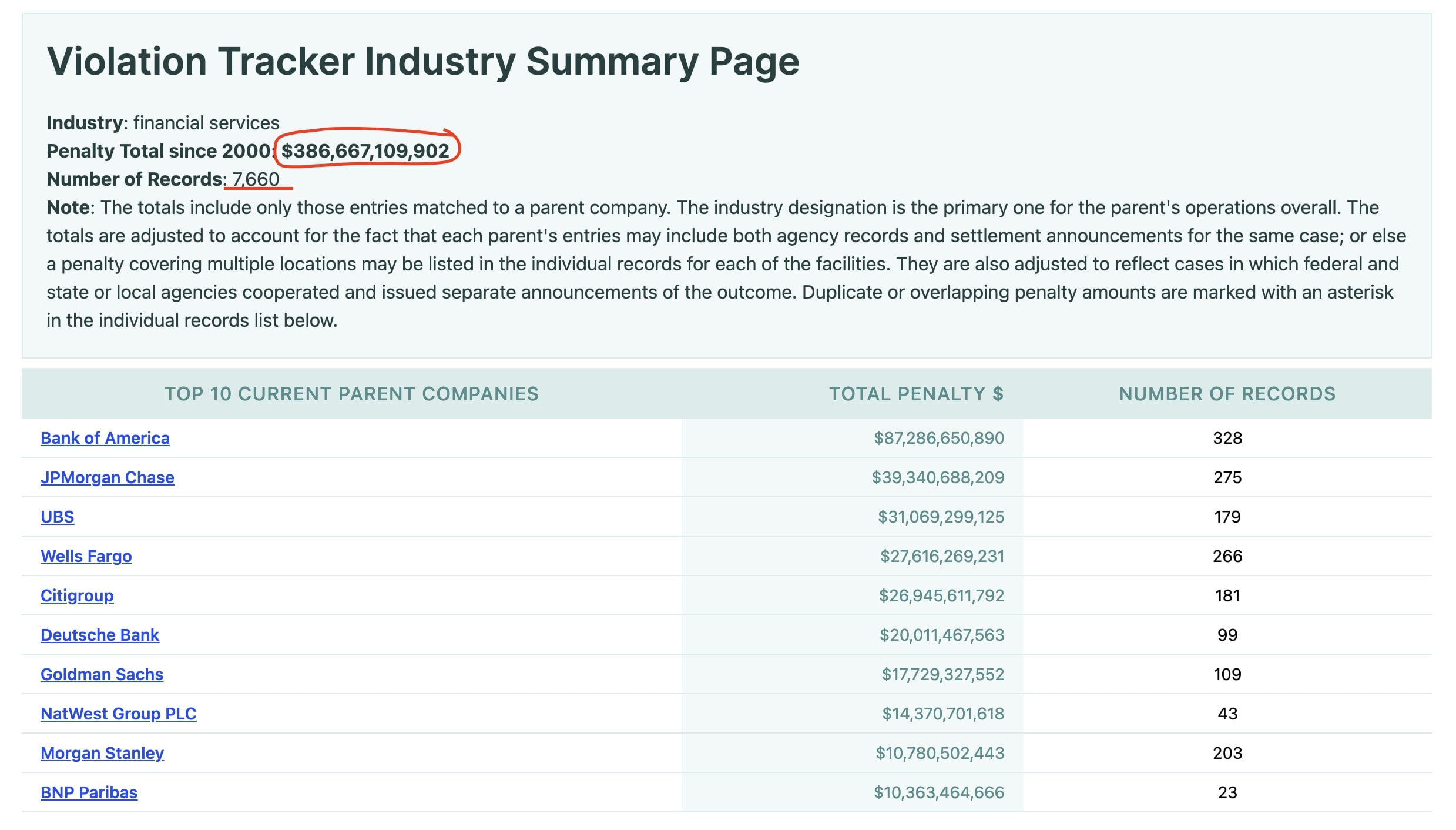Click the record count 275

click(x=1227, y=477)
